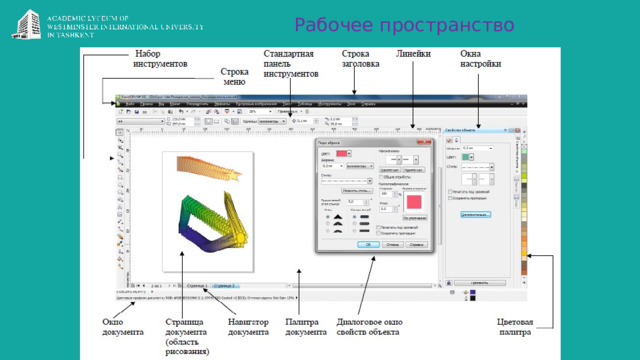Image resolution: width=640 pixels, height=360 pixels.
Task: Set portrait page orientation
Action: [x=209, y=121]
